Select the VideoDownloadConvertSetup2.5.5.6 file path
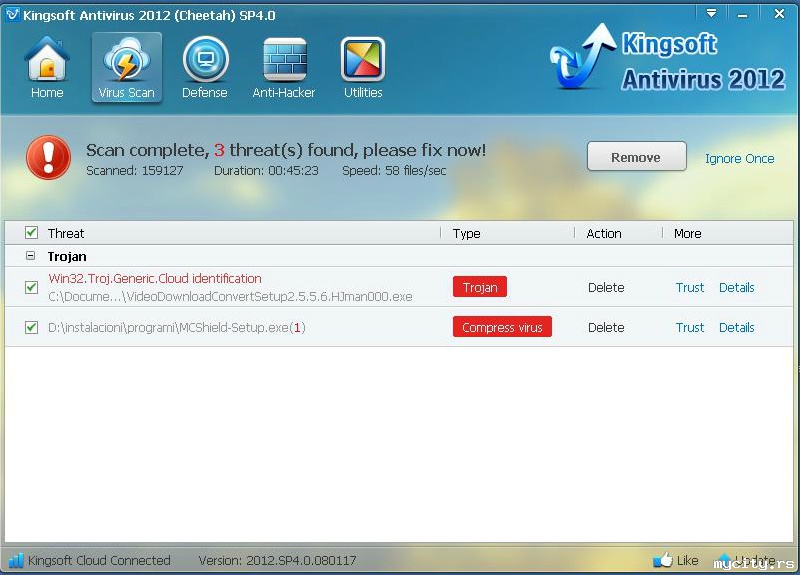Image resolution: width=800 pixels, height=575 pixels. click(230, 296)
